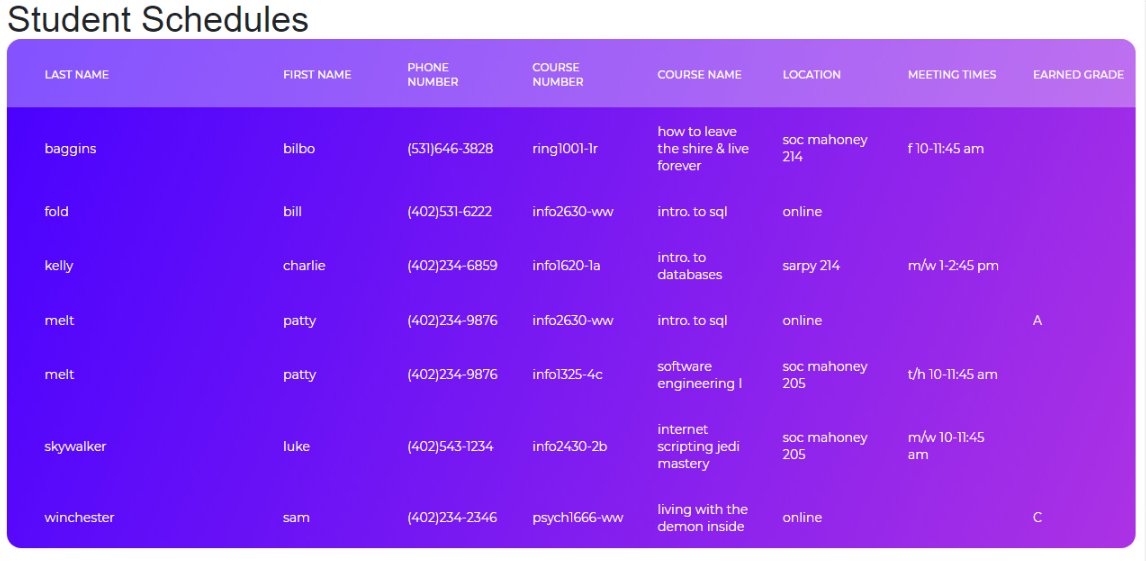1146x561 pixels.
Task: Click meeting time 'm/w 1-2:45 pm'
Action: coord(953,266)
